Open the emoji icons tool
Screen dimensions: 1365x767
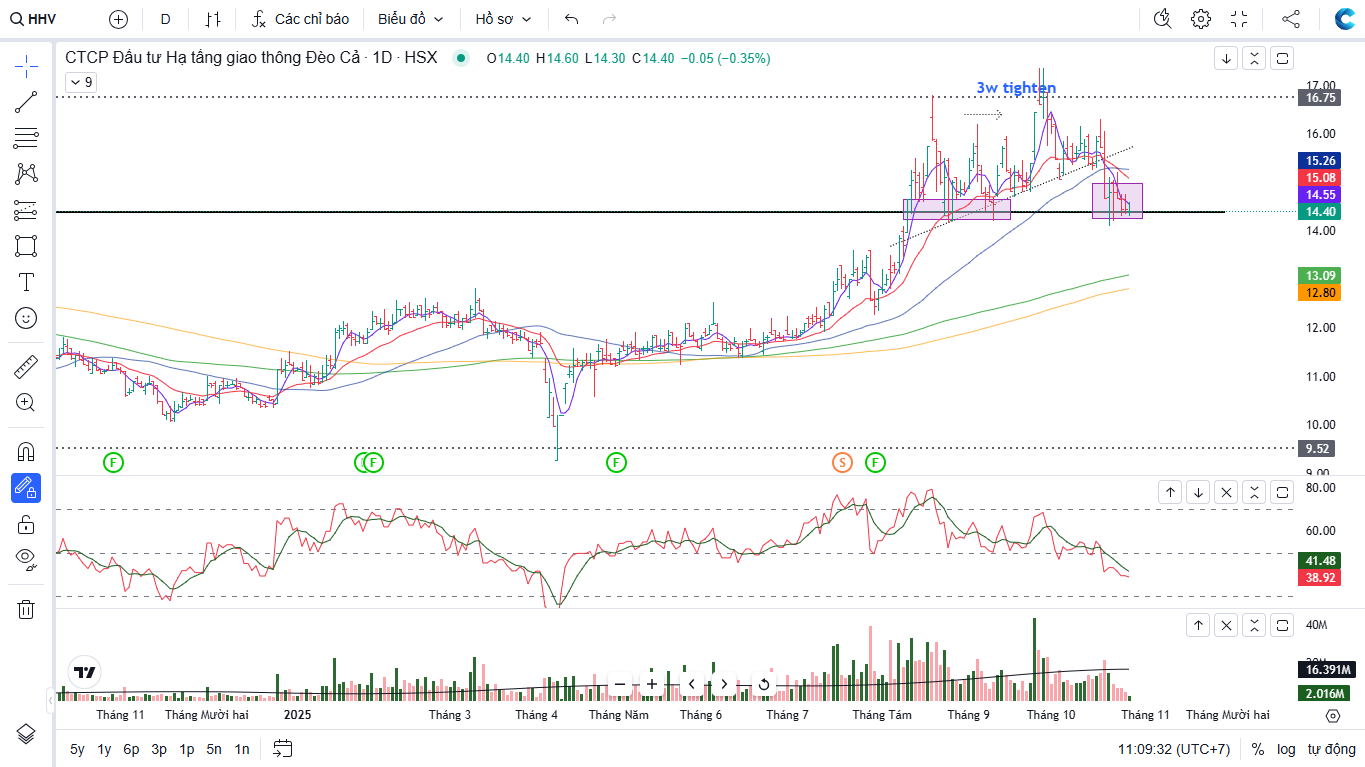point(27,318)
